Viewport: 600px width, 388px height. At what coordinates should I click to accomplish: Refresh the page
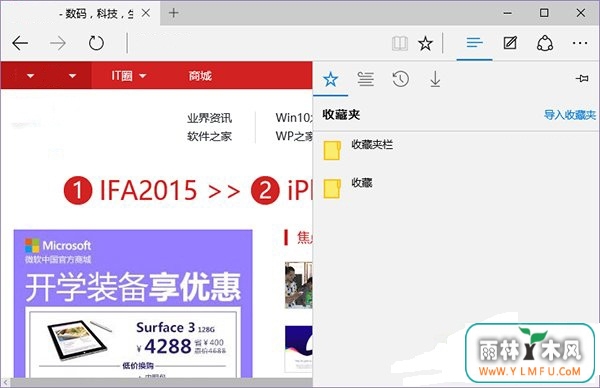(x=96, y=43)
